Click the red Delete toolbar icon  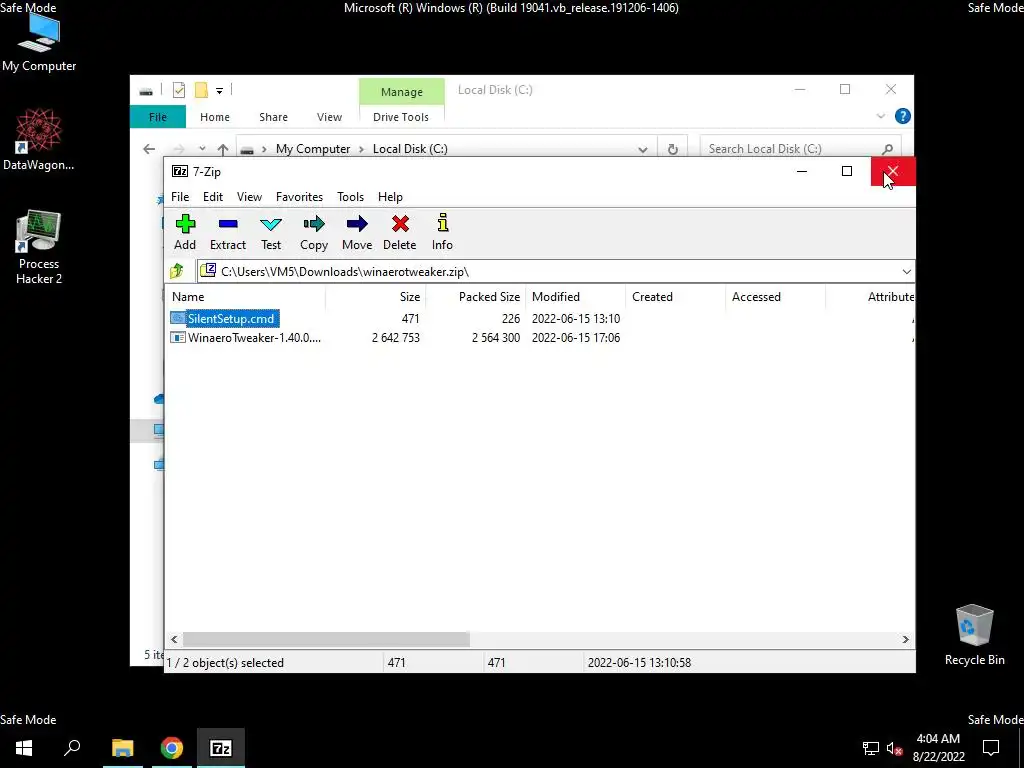pyautogui.click(x=400, y=232)
